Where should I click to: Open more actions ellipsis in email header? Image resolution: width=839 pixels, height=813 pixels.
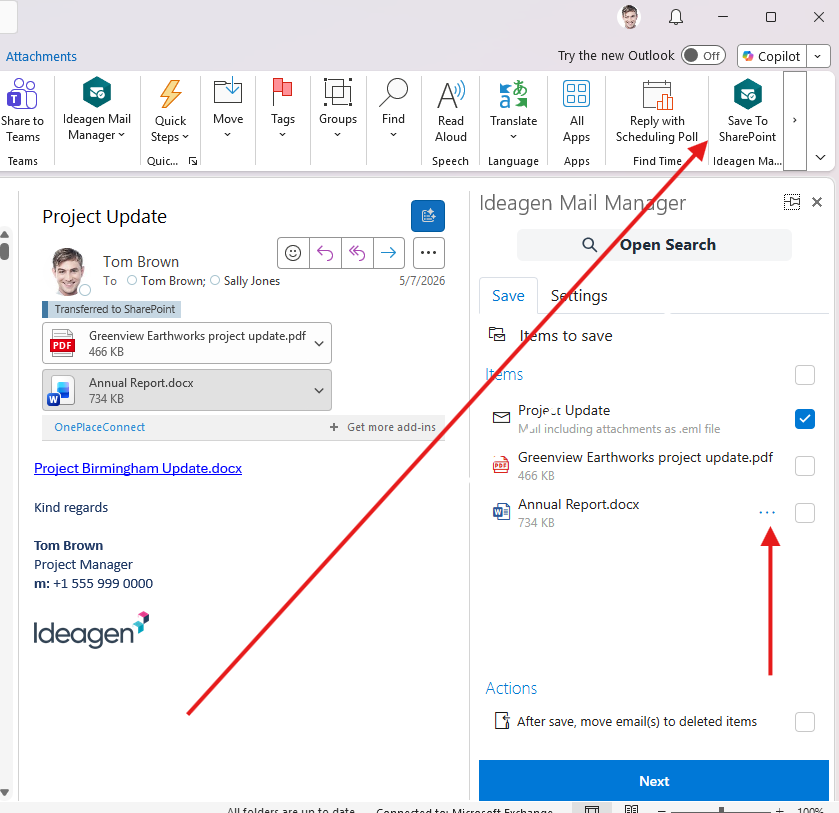tap(429, 253)
